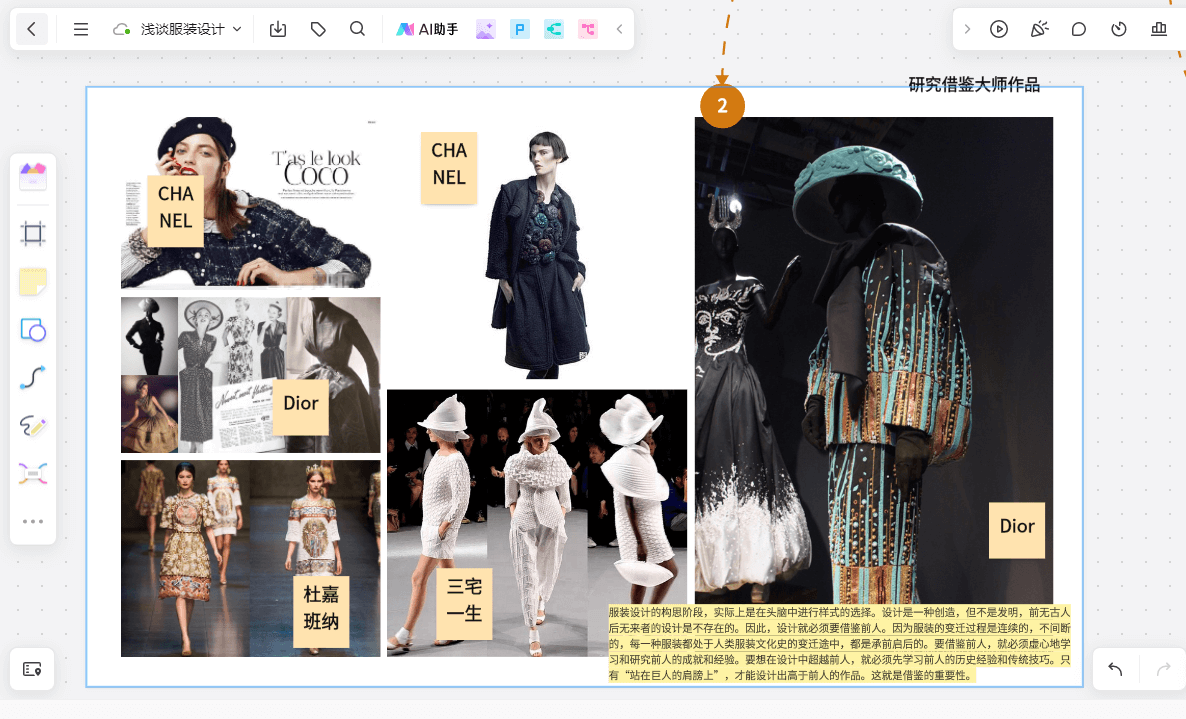Click the export download icon
This screenshot has width=1186, height=719.
pyautogui.click(x=278, y=29)
